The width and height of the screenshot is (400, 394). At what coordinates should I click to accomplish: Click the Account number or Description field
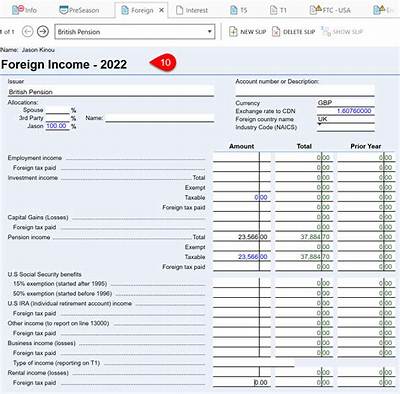[x=305, y=91]
